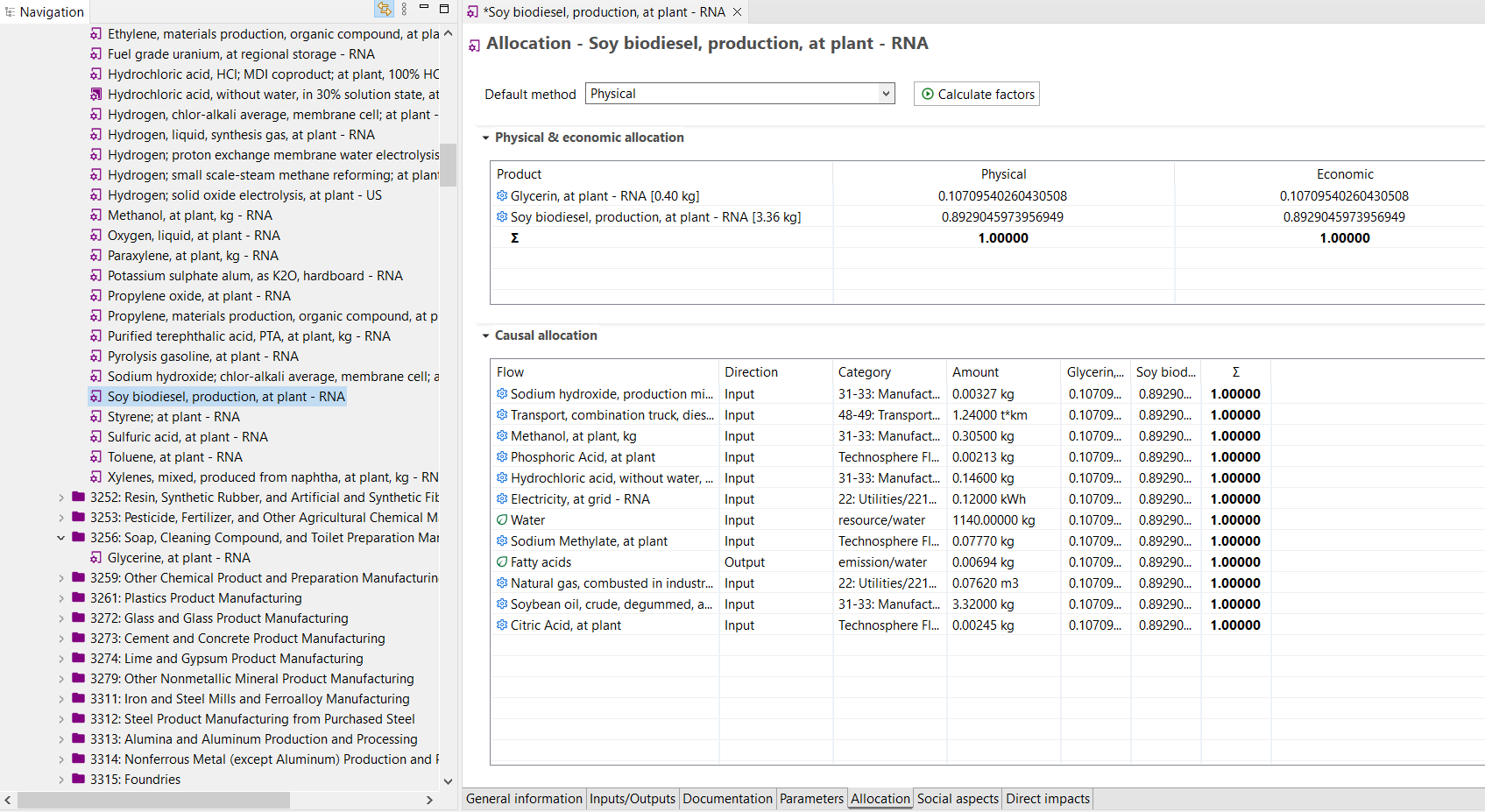Toggle Link with Editor in Navigation
The width and height of the screenshot is (1485, 812).
click(384, 10)
